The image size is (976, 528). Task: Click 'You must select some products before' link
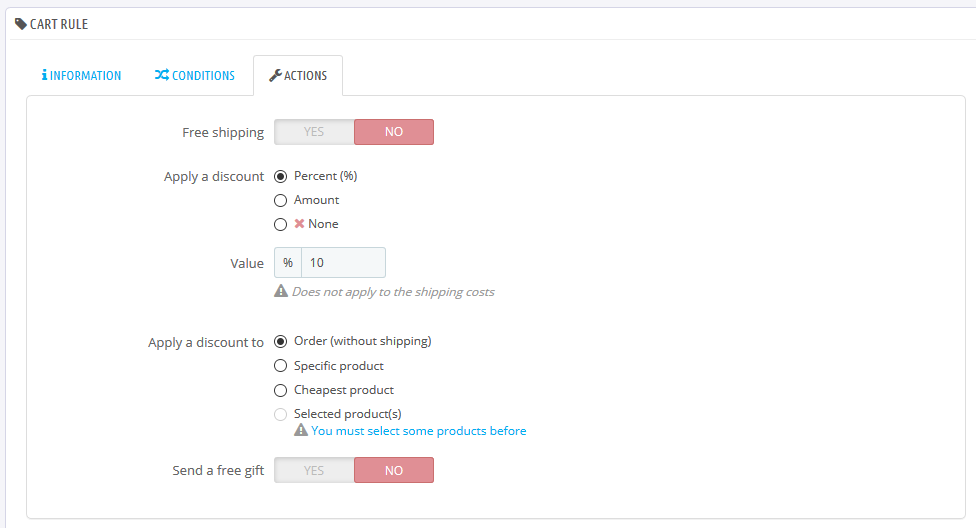pos(419,431)
